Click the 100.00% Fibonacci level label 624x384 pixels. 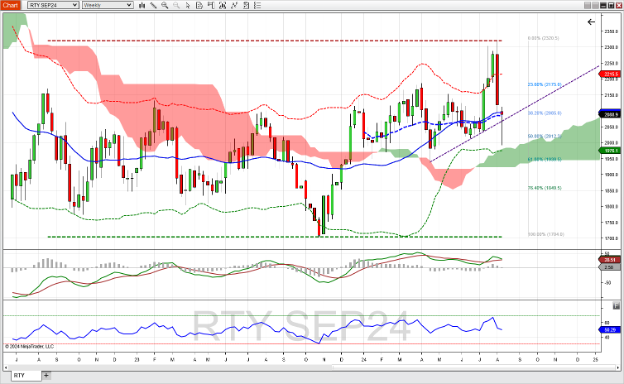(x=546, y=234)
